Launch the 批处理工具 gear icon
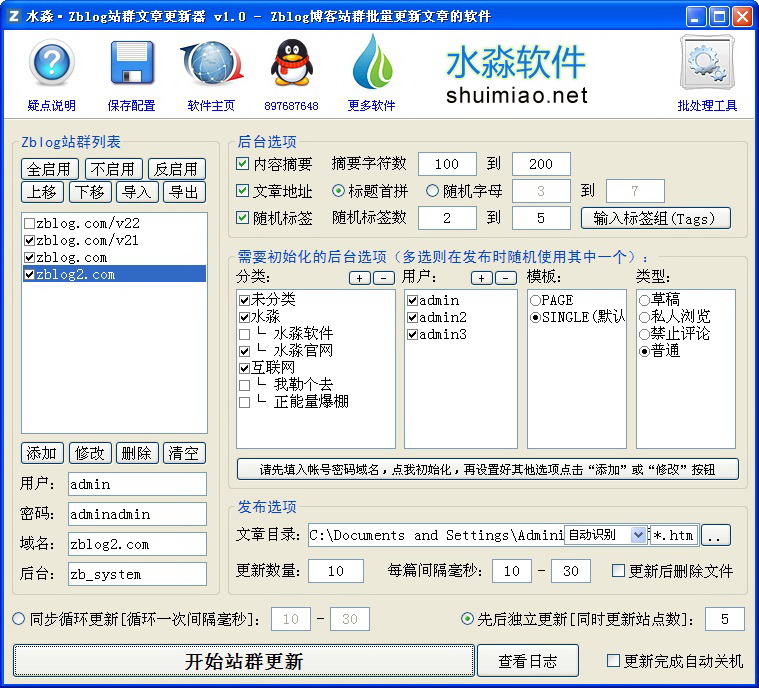Viewport: 759px width, 688px height. 707,63
